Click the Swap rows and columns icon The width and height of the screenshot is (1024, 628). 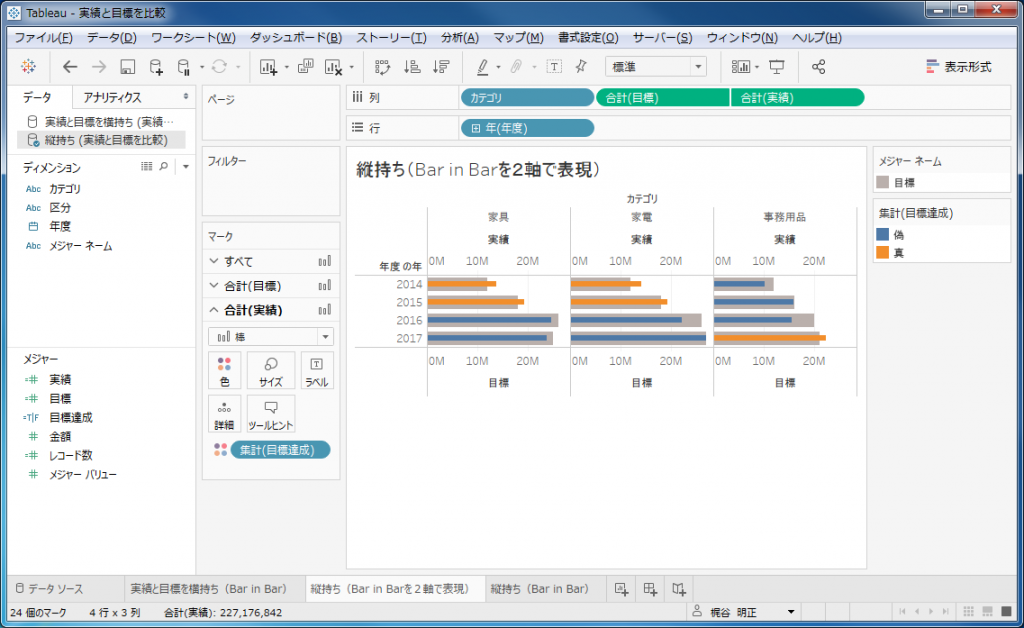382,67
